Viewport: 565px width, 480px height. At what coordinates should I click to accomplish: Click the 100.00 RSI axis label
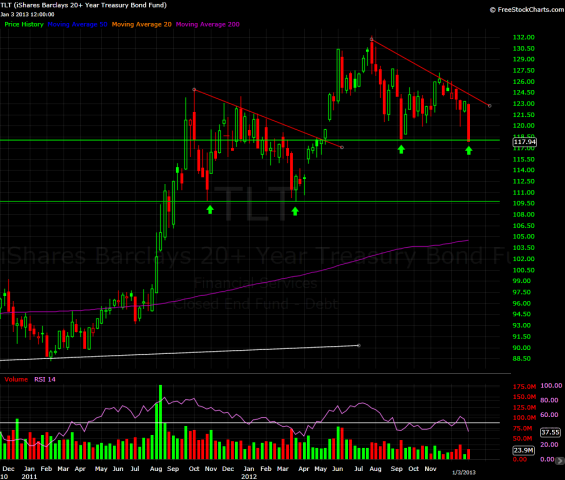pos(551,386)
